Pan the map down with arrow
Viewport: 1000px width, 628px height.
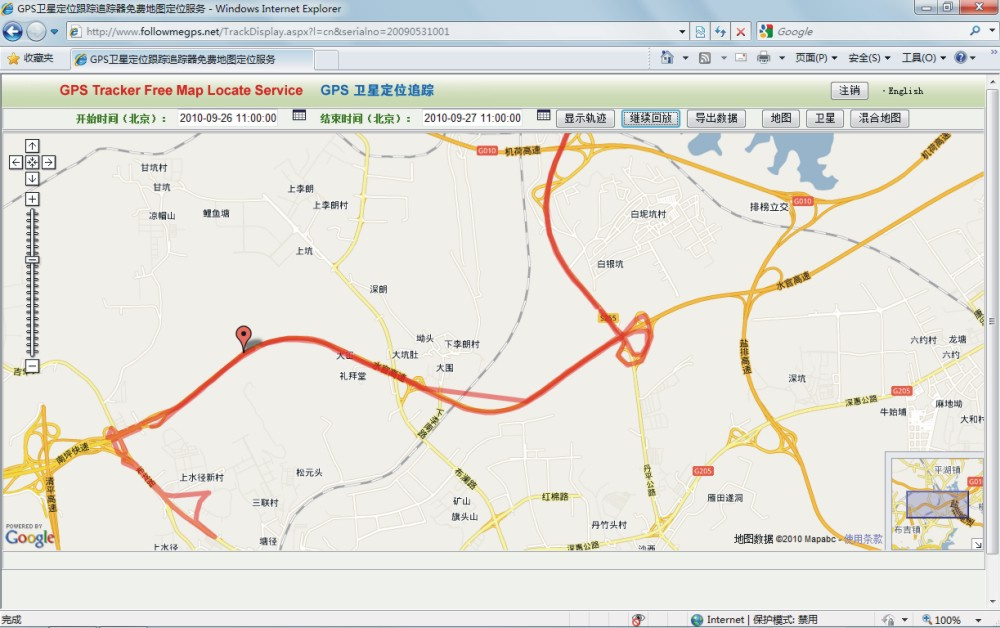coord(32,179)
